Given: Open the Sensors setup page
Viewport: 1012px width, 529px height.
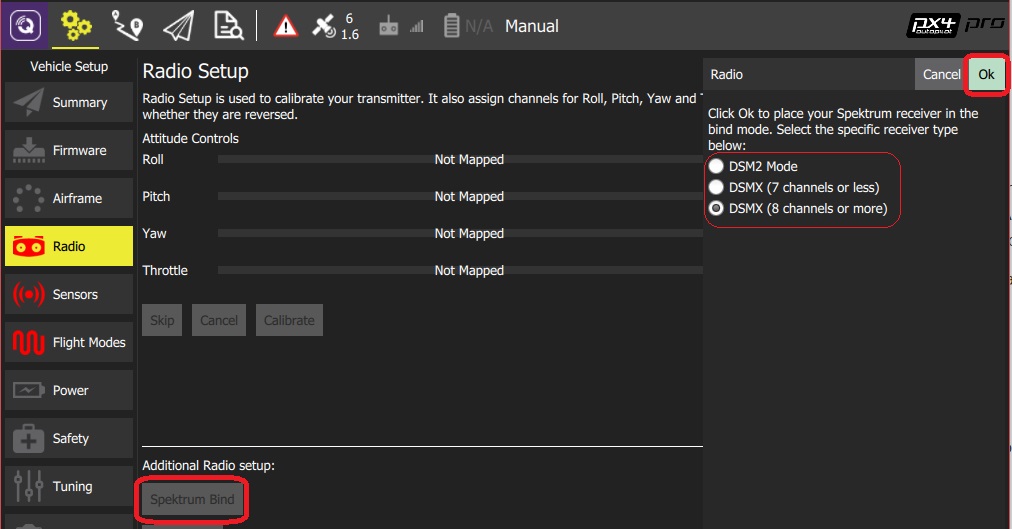Looking at the screenshot, I should [69, 295].
